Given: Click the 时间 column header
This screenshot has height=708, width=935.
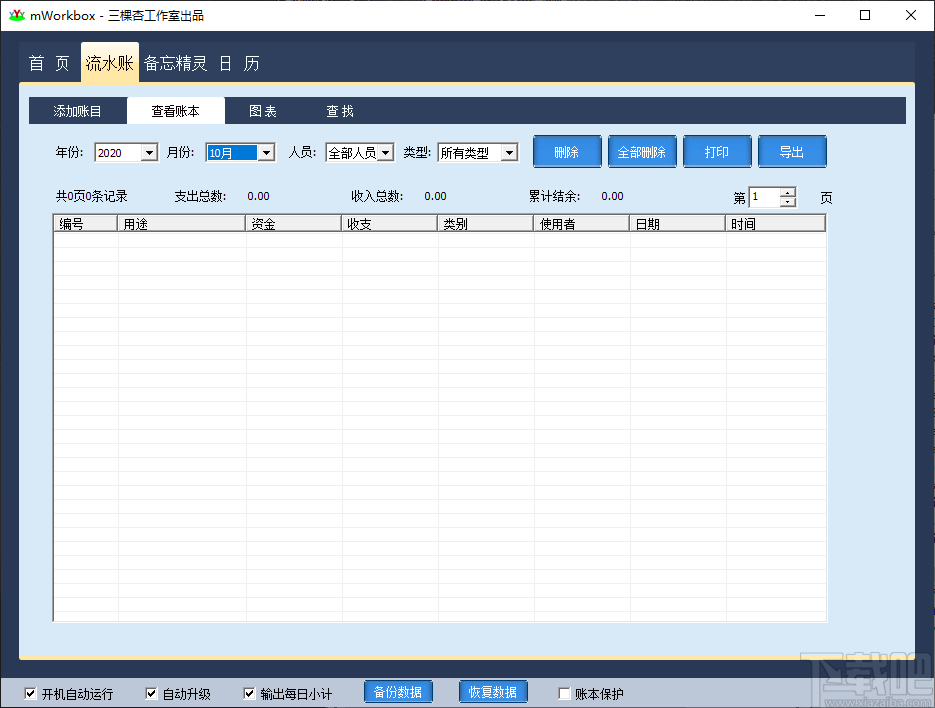Looking at the screenshot, I should coord(776,224).
